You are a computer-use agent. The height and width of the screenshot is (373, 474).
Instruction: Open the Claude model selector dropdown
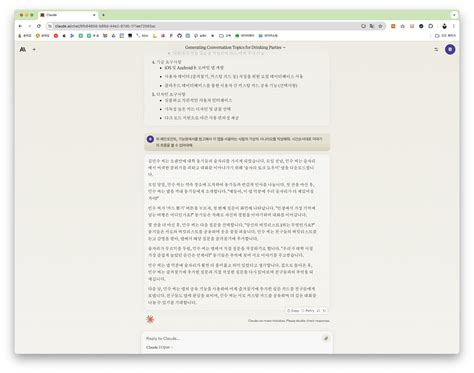[x=159, y=347]
